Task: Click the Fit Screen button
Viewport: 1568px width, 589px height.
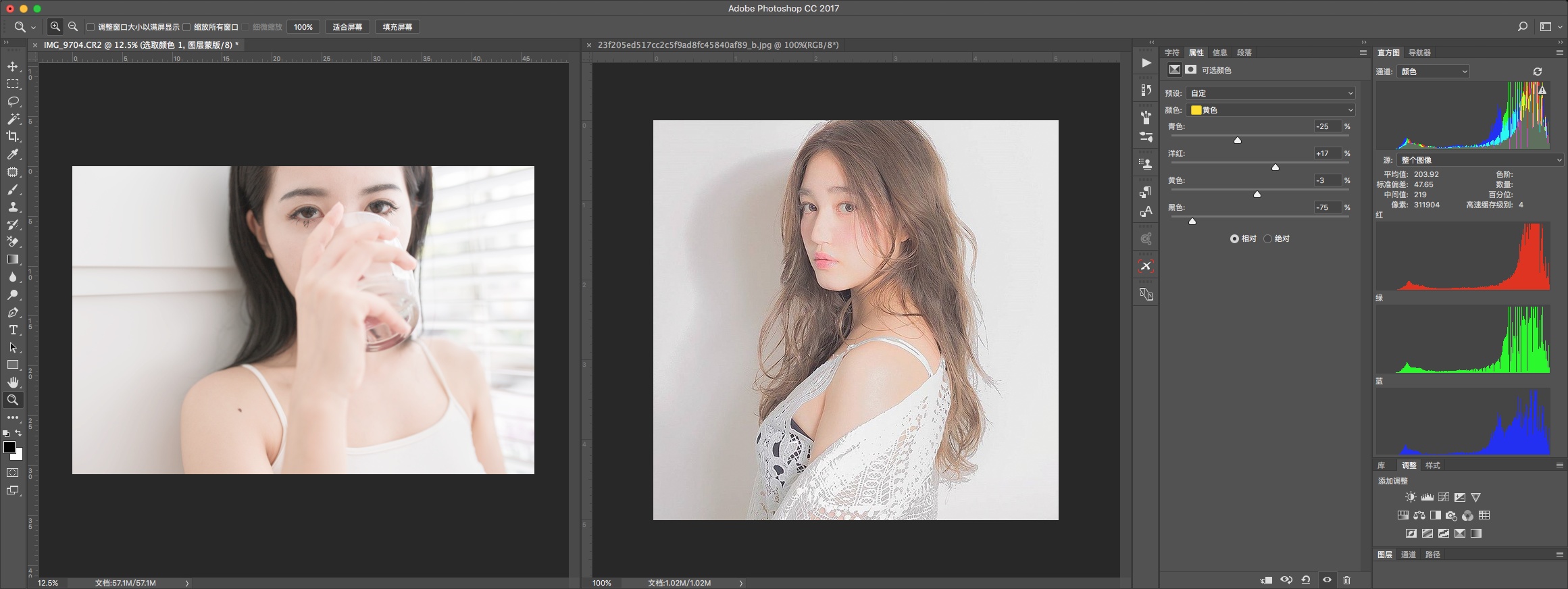Action: click(347, 27)
